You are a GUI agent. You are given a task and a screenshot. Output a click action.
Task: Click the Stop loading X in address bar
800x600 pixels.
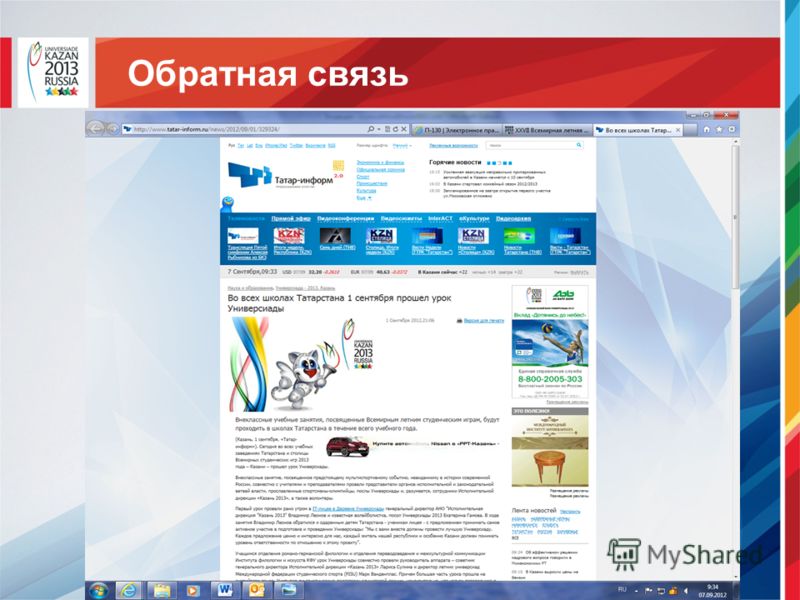404,130
